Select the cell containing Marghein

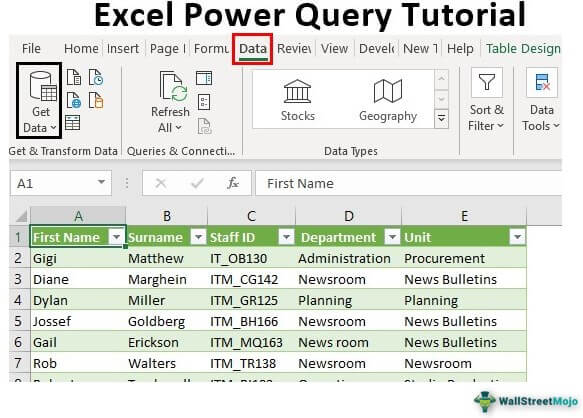point(167,279)
